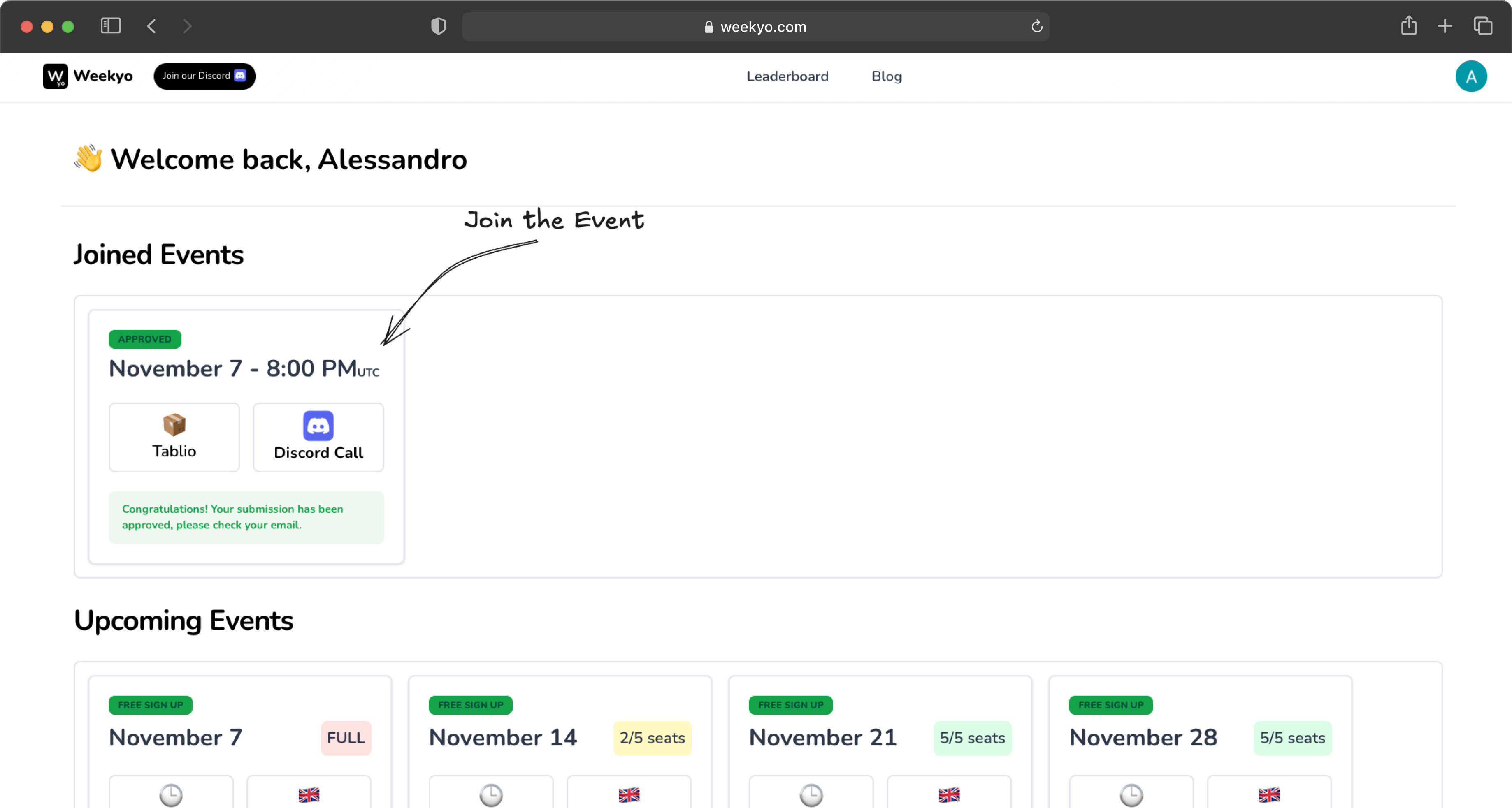Click the 2/5 seats badge
The height and width of the screenshot is (808, 1512).
coord(652,738)
